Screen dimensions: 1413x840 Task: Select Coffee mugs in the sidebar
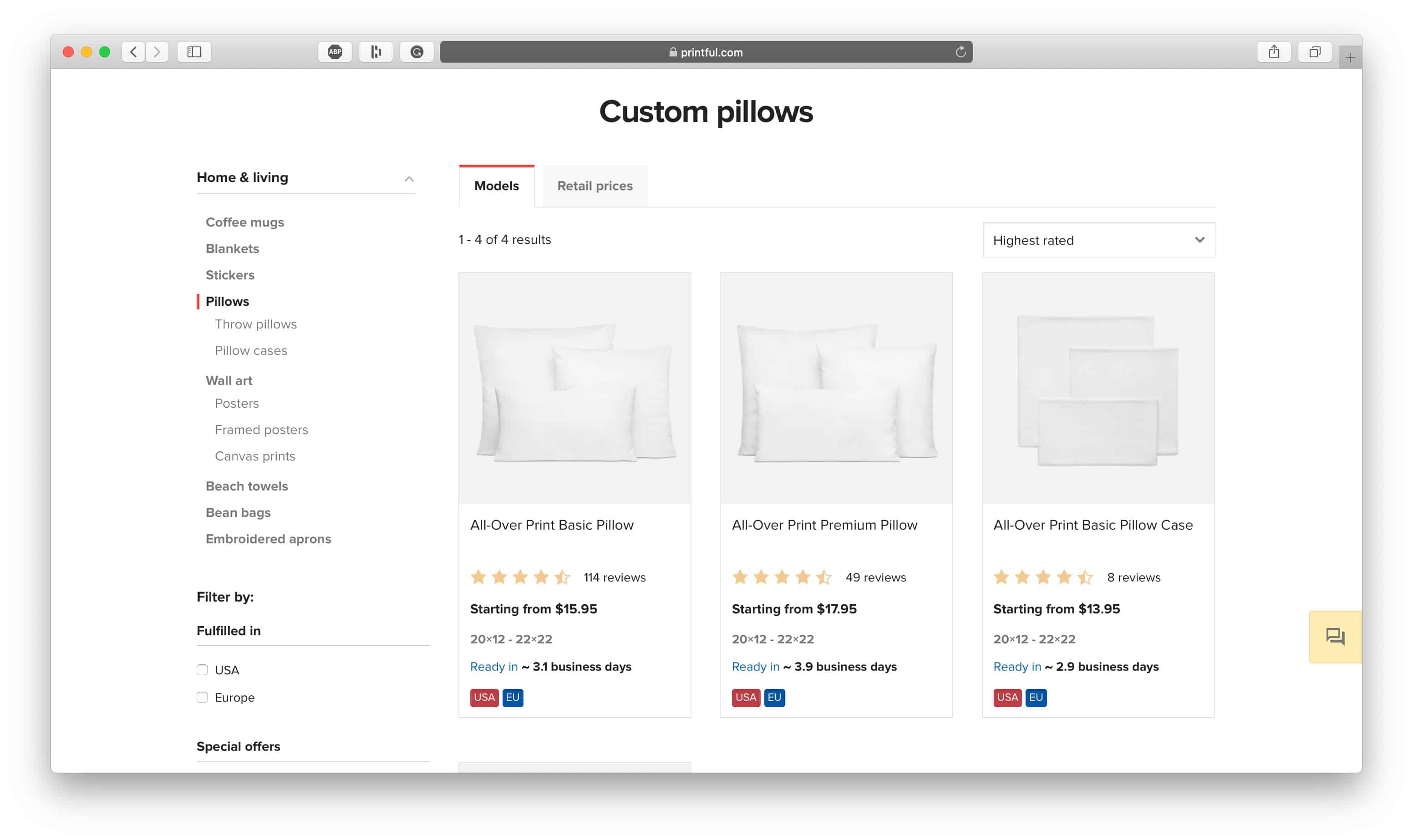pyautogui.click(x=244, y=223)
